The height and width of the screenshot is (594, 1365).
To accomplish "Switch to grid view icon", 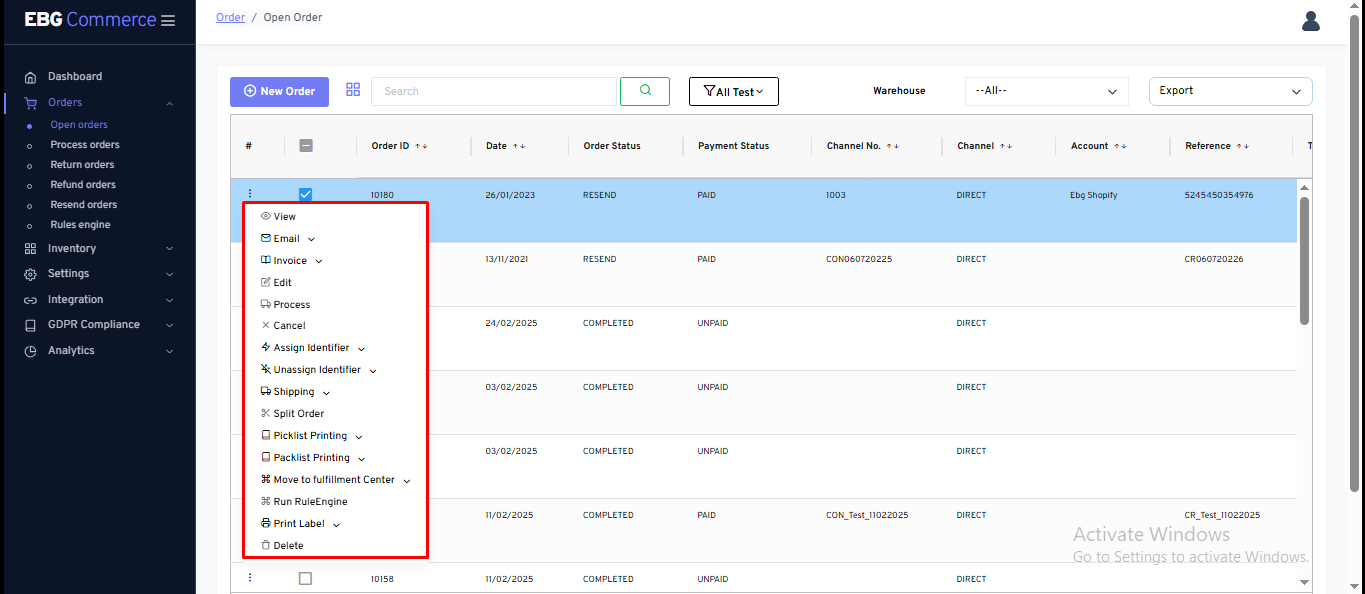I will (x=353, y=90).
